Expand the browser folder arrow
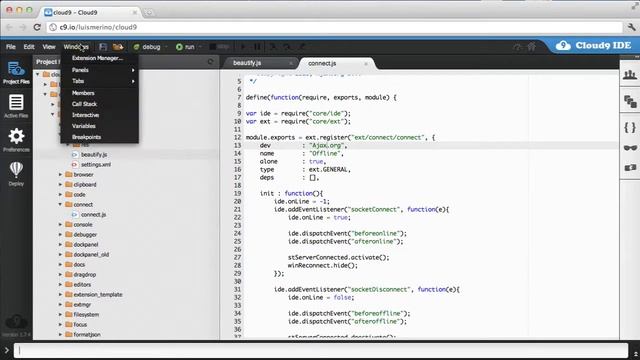This screenshot has width=640, height=360. click(60, 174)
